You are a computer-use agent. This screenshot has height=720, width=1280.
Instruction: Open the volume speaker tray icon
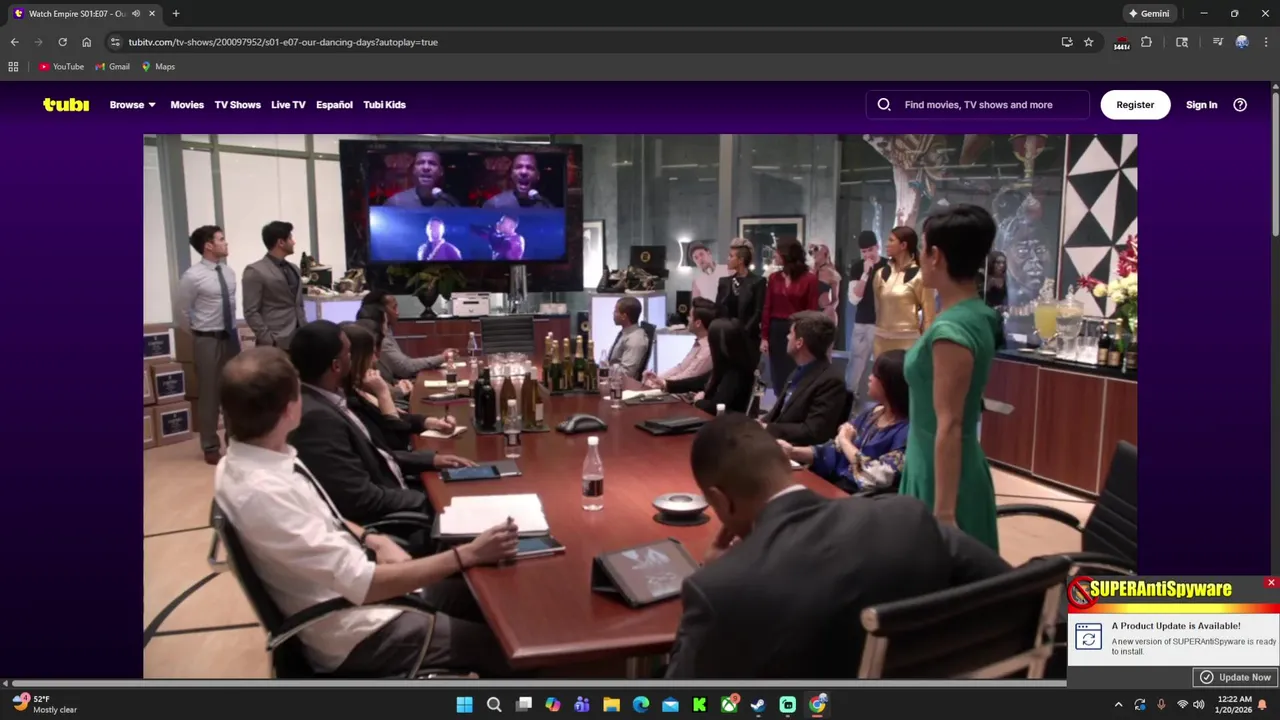click(1198, 705)
